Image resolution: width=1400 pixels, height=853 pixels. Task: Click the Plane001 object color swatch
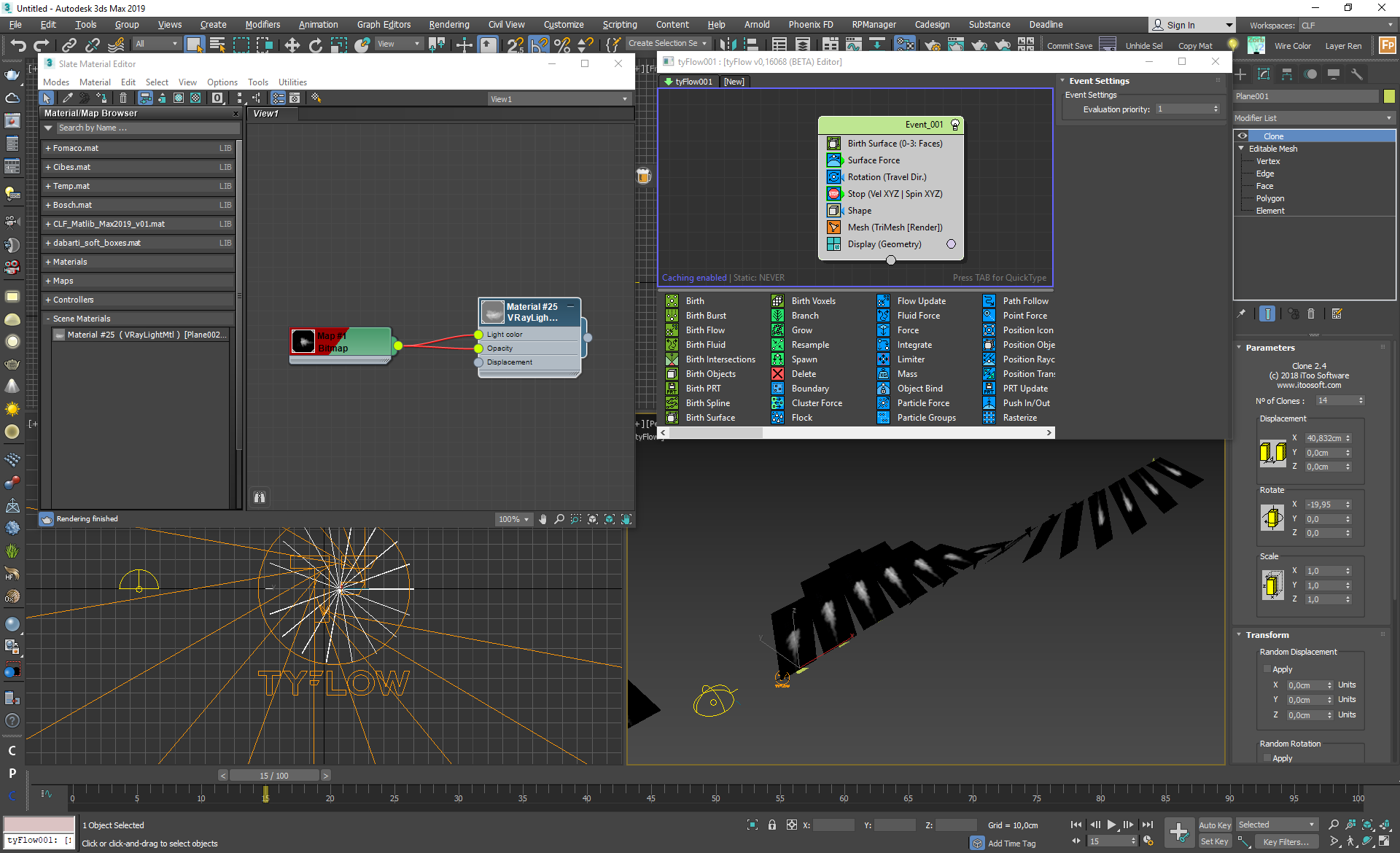tap(1389, 96)
